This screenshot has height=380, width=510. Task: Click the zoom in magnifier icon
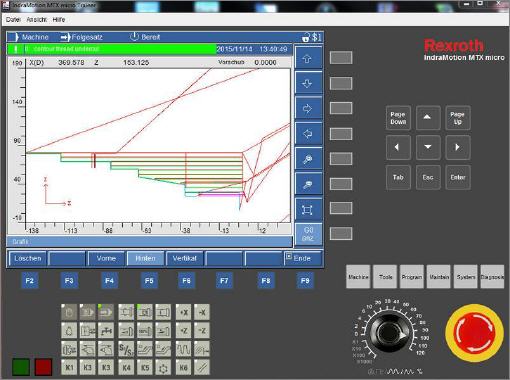point(308,159)
